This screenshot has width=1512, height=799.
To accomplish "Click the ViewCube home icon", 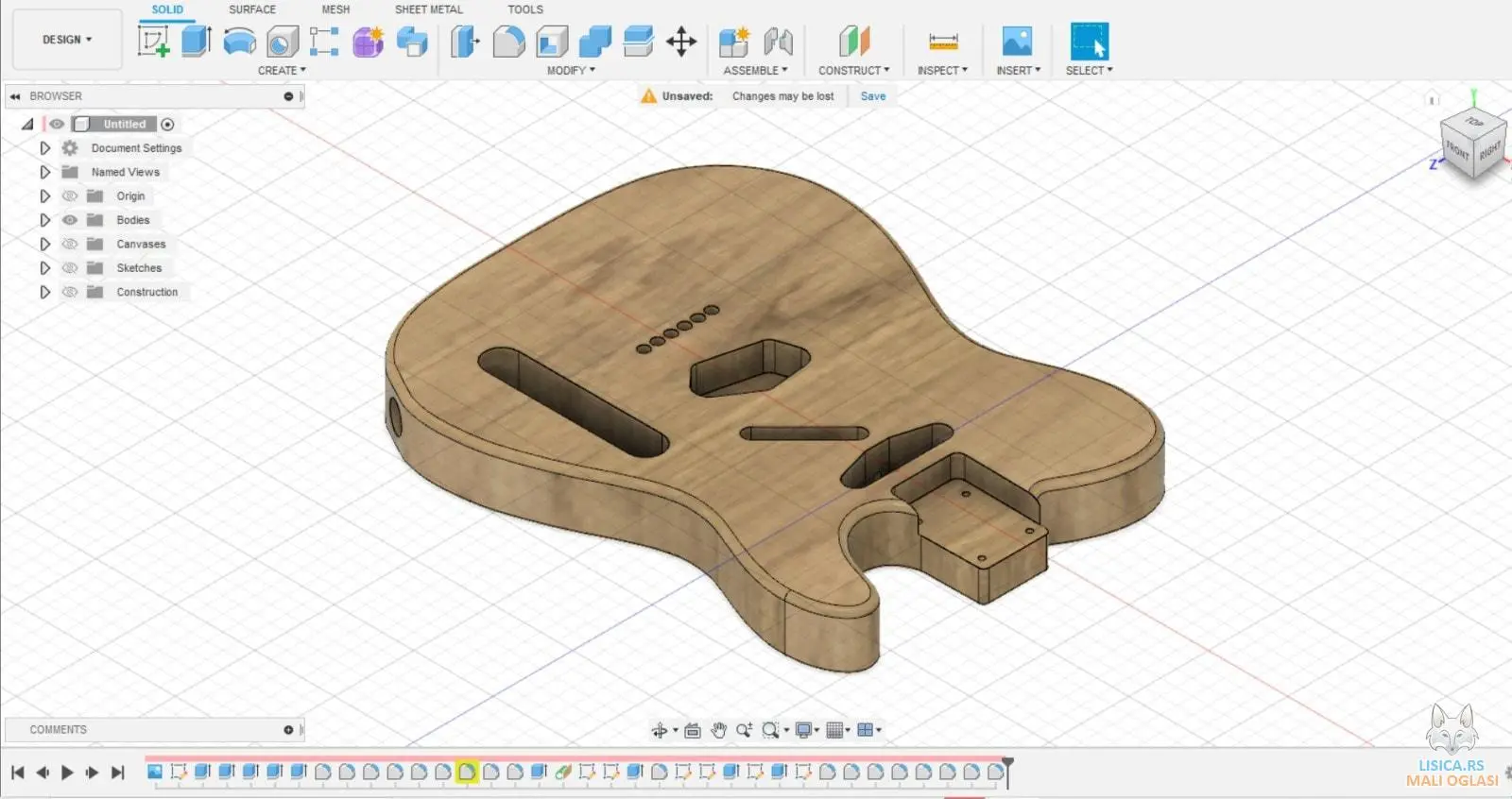I will (1433, 99).
